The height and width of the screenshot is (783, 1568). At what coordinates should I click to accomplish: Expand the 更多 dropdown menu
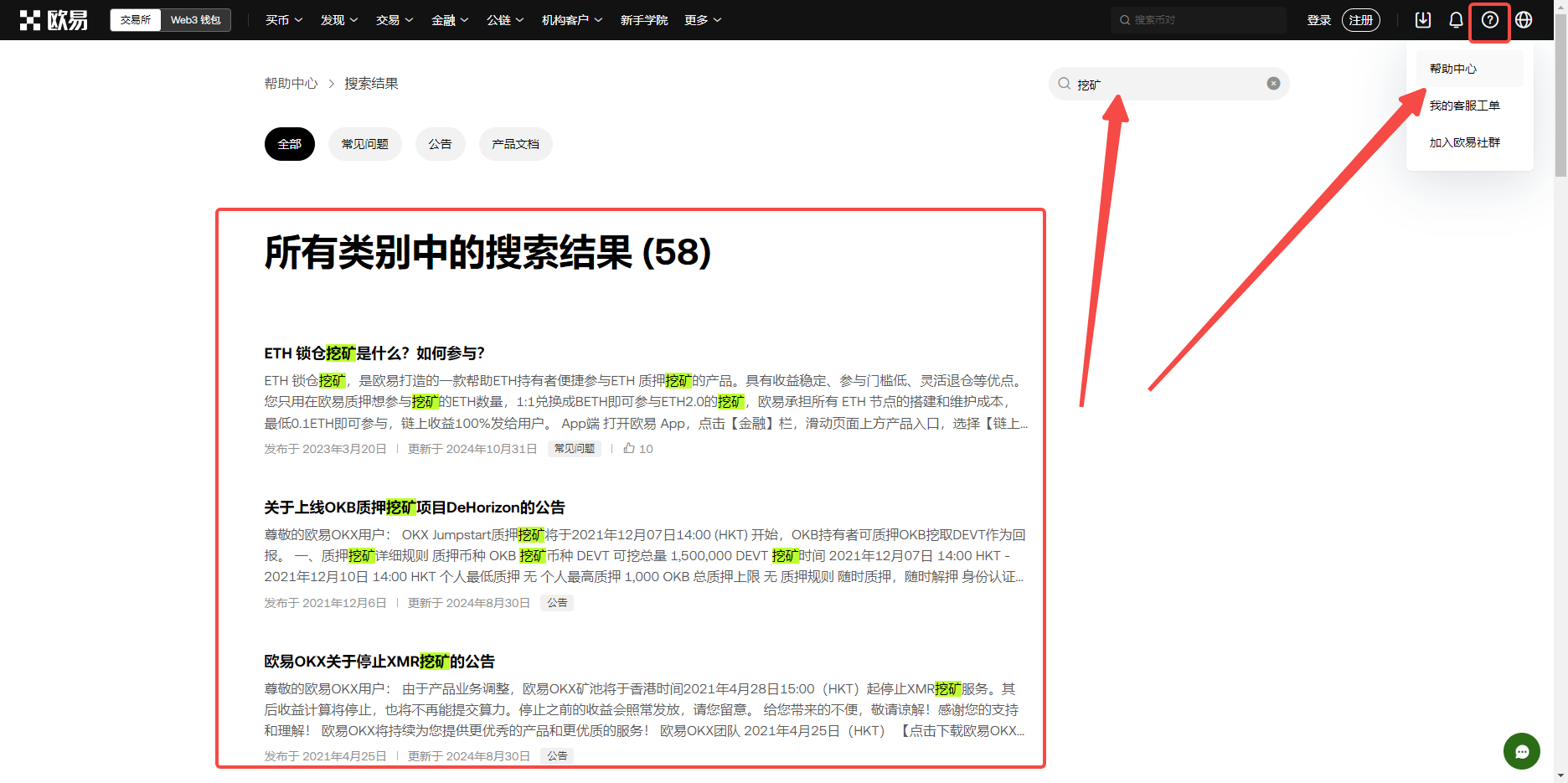(703, 20)
